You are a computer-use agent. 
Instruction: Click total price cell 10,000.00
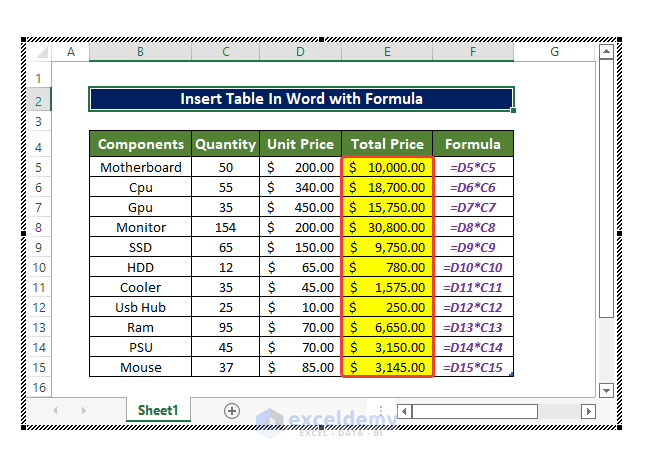[387, 167]
